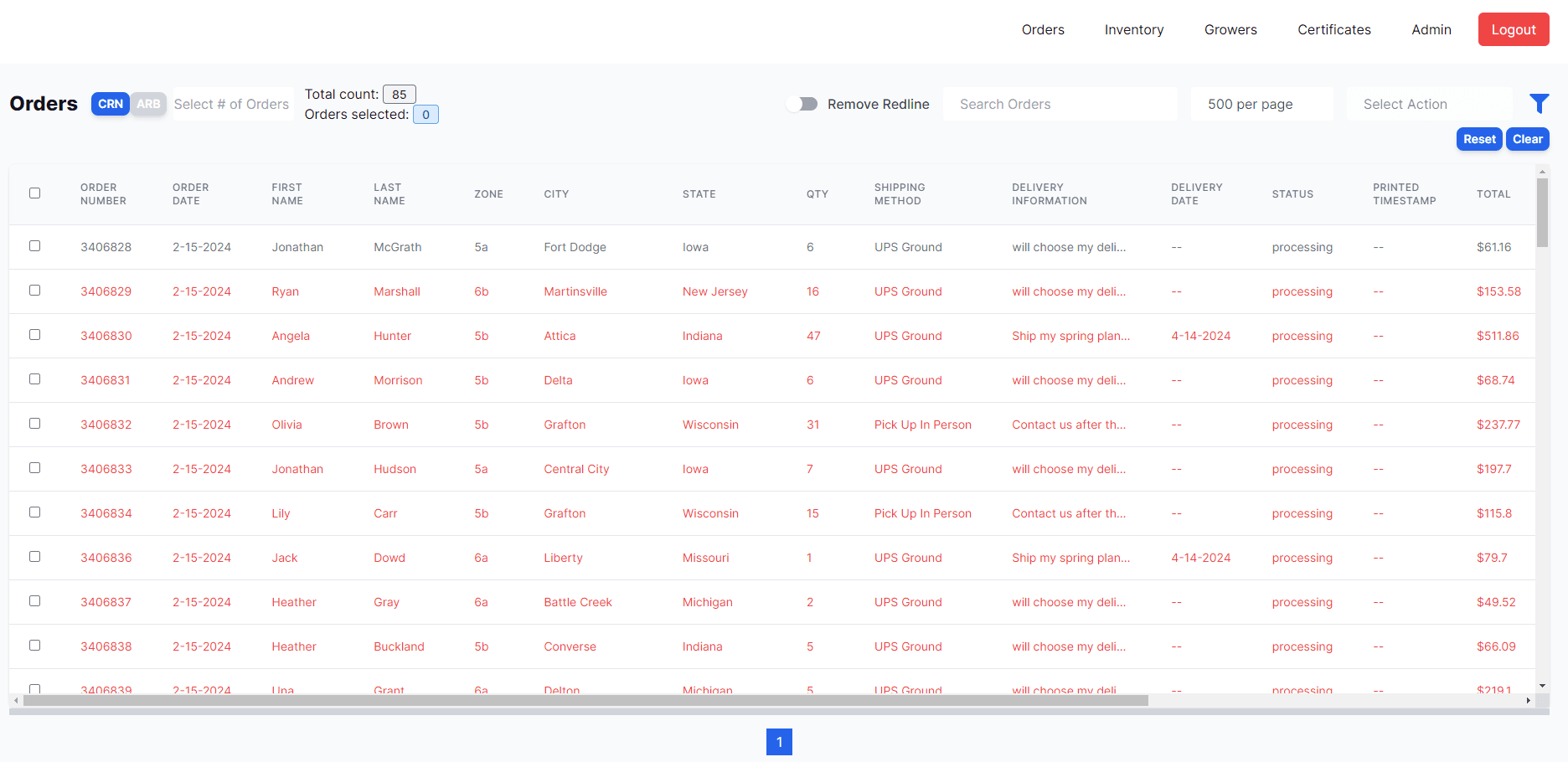
Task: Select the checkbox for order 3406830
Action: [35, 335]
